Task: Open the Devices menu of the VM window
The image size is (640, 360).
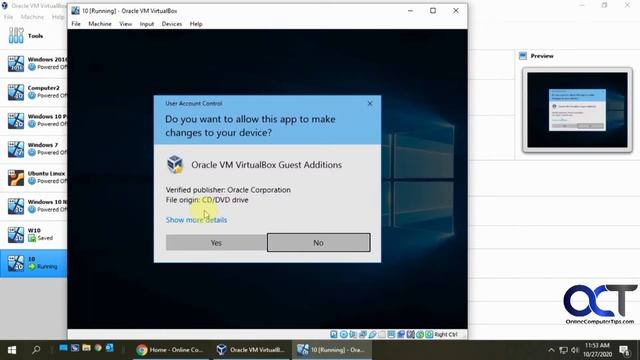Action: coord(172,24)
